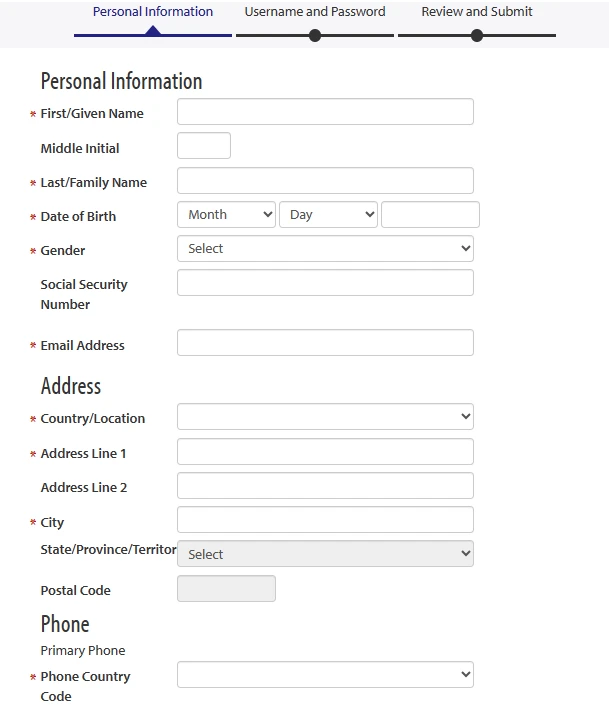609x714 pixels.
Task: Select the Email Address input field
Action: click(325, 342)
